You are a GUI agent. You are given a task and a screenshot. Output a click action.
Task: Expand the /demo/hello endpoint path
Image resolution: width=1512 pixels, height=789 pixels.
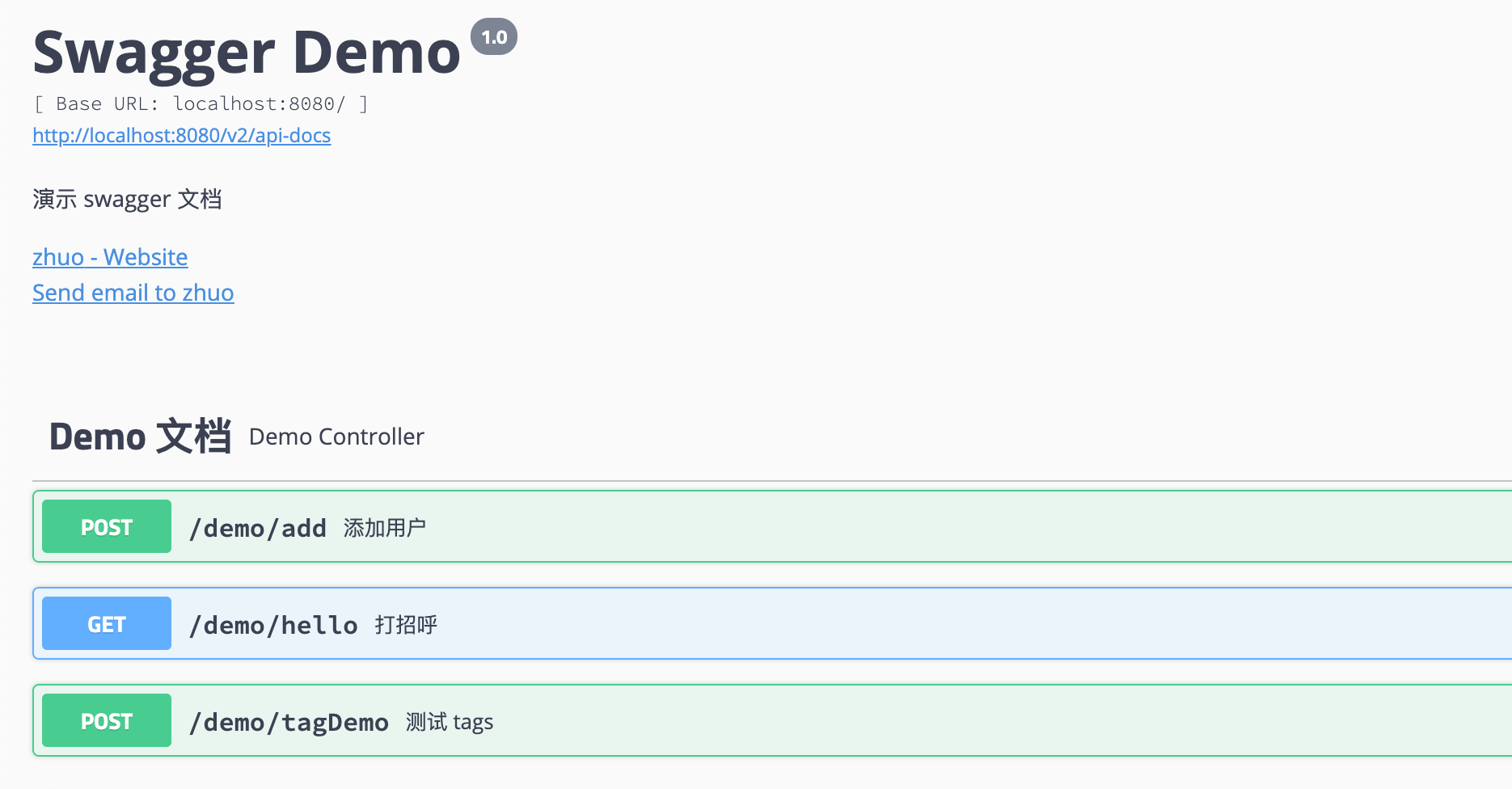[272, 625]
